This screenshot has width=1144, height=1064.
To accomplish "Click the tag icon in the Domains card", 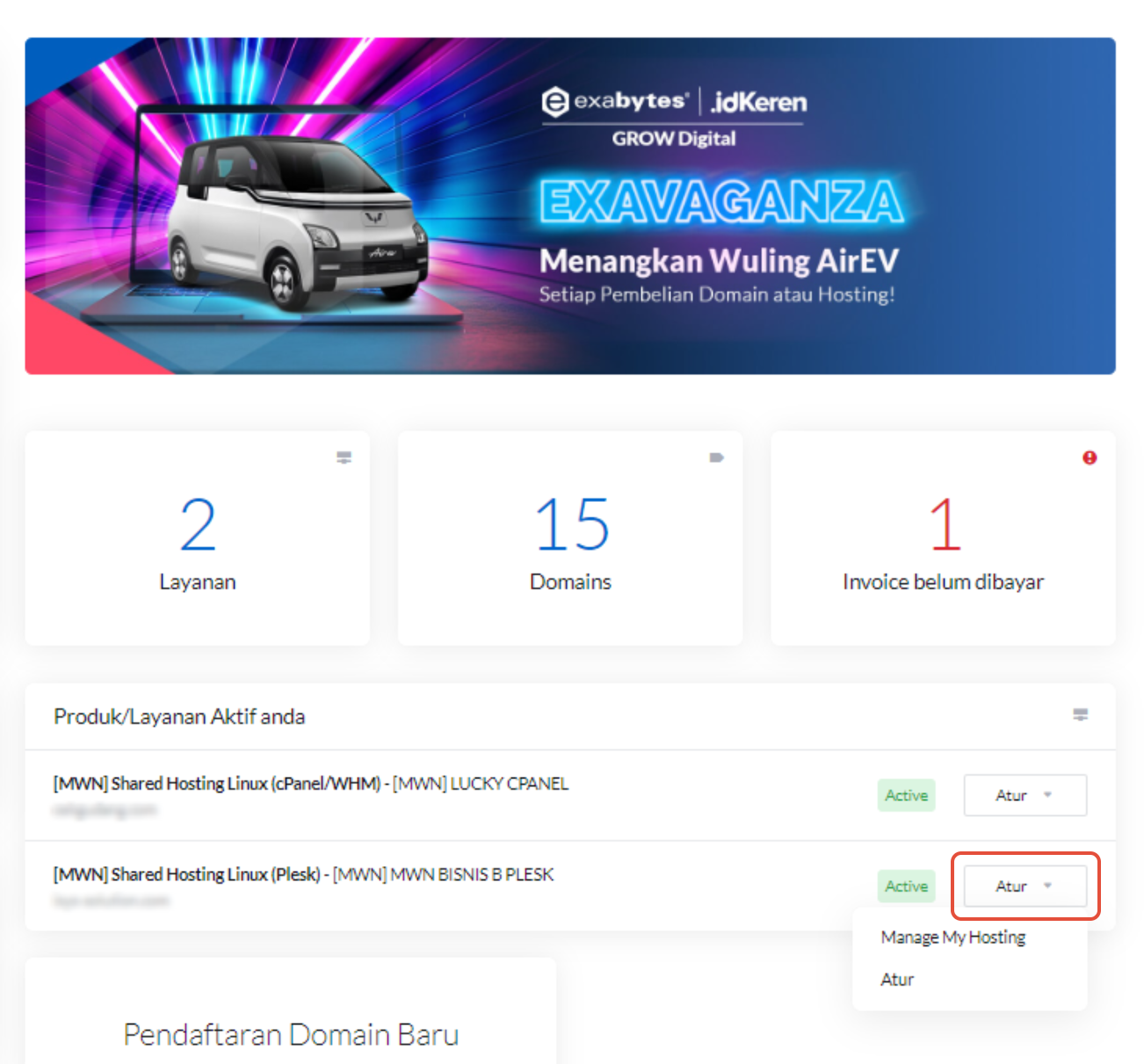I will pyautogui.click(x=716, y=458).
